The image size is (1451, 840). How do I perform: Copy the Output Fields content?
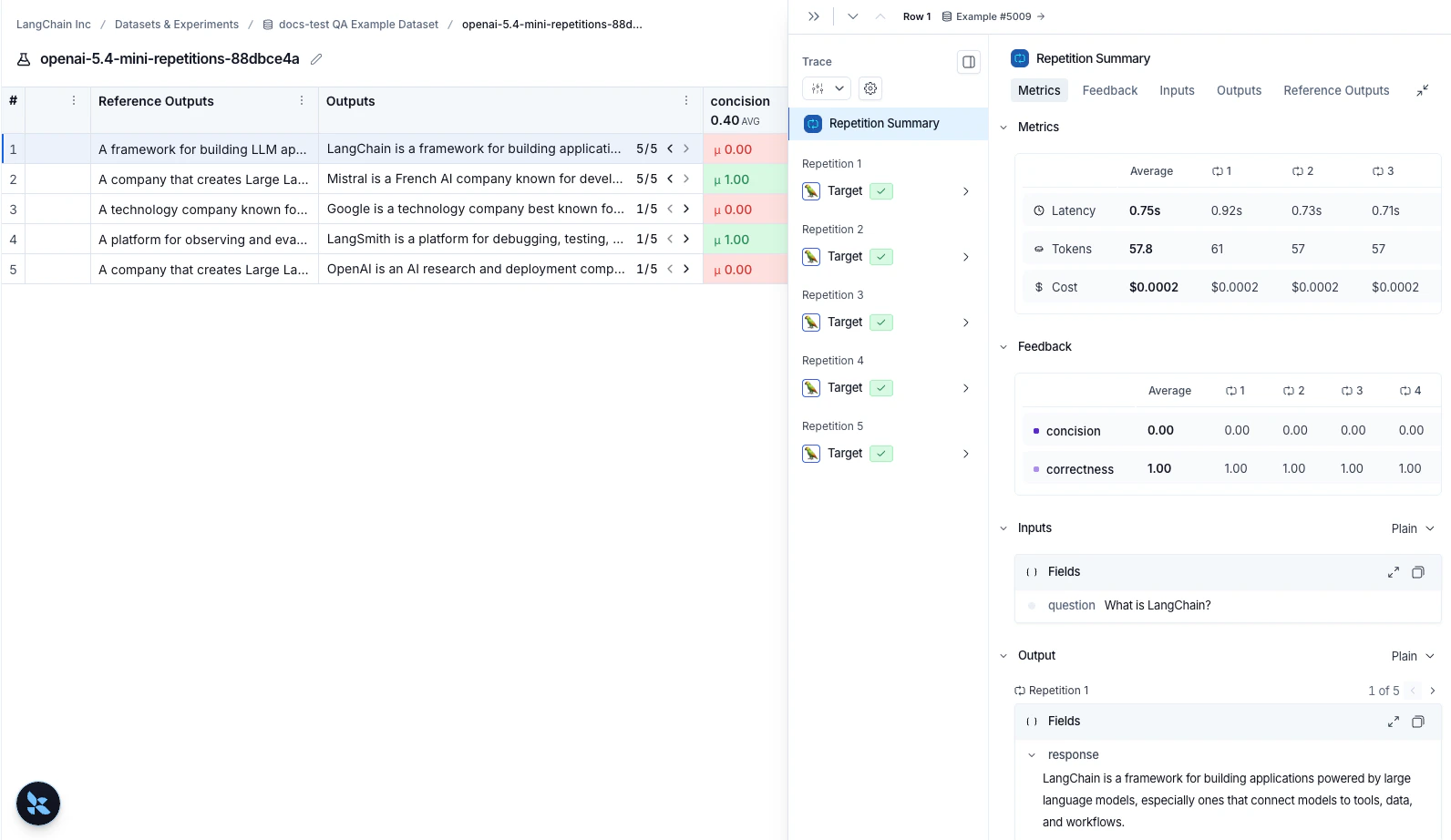coord(1418,722)
